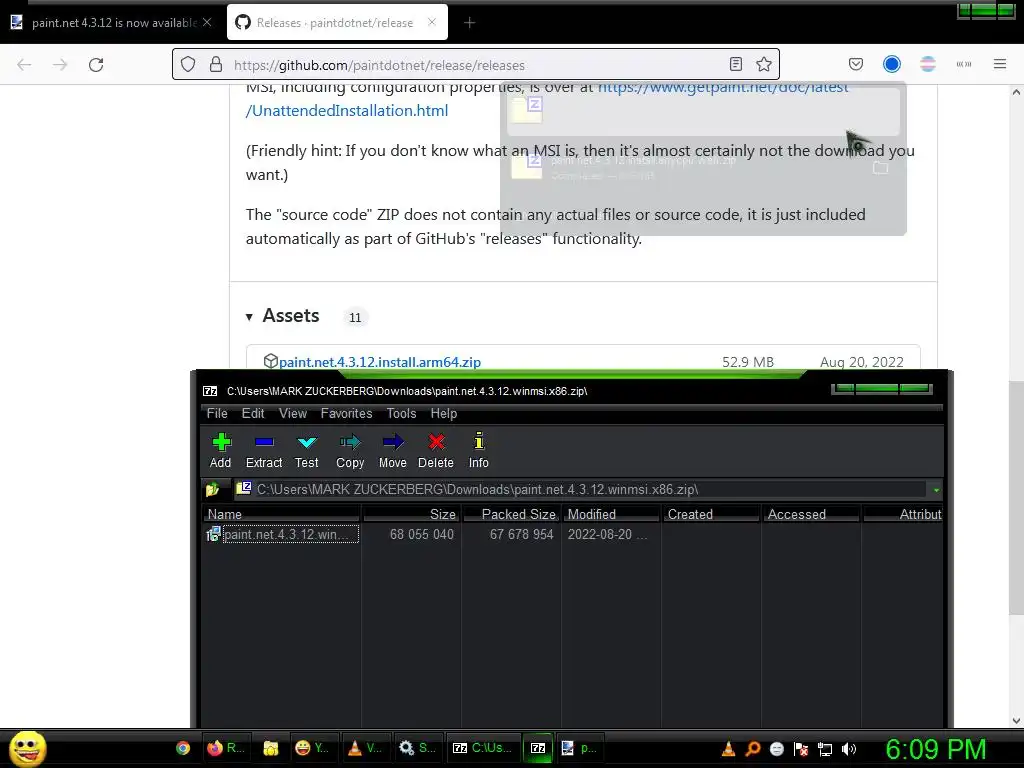Screen dimensions: 1024x768
Task: Click the padlock site security icon
Action: click(x=216, y=65)
